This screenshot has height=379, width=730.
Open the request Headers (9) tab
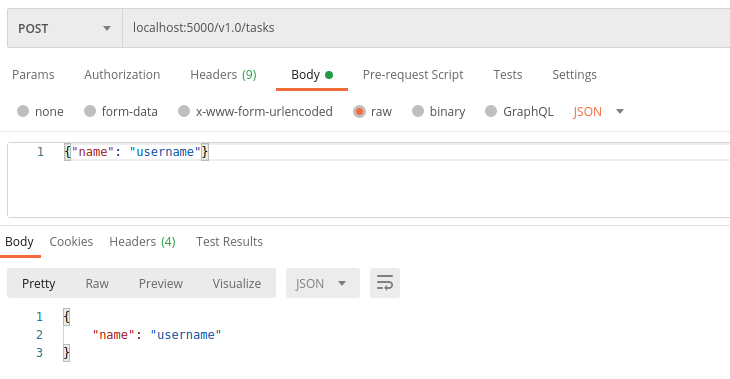click(x=223, y=74)
